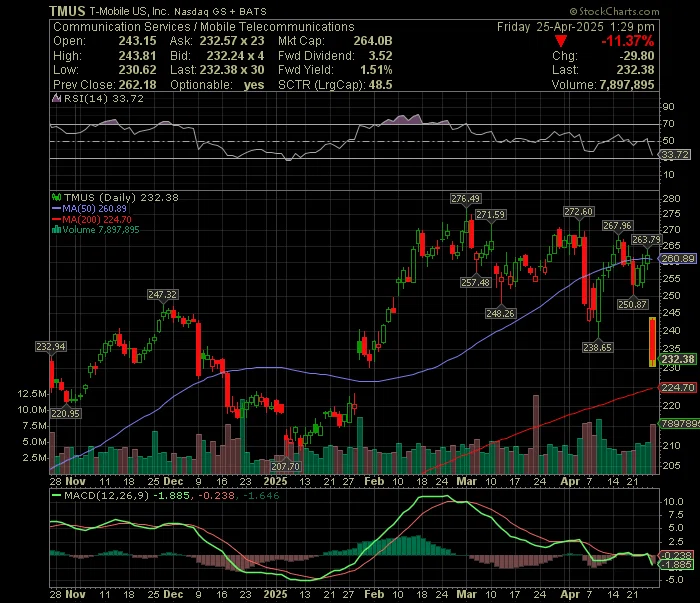Image resolution: width=700 pixels, height=603 pixels.
Task: Click the Ask quote 232.57 x 23
Action: coord(232,41)
